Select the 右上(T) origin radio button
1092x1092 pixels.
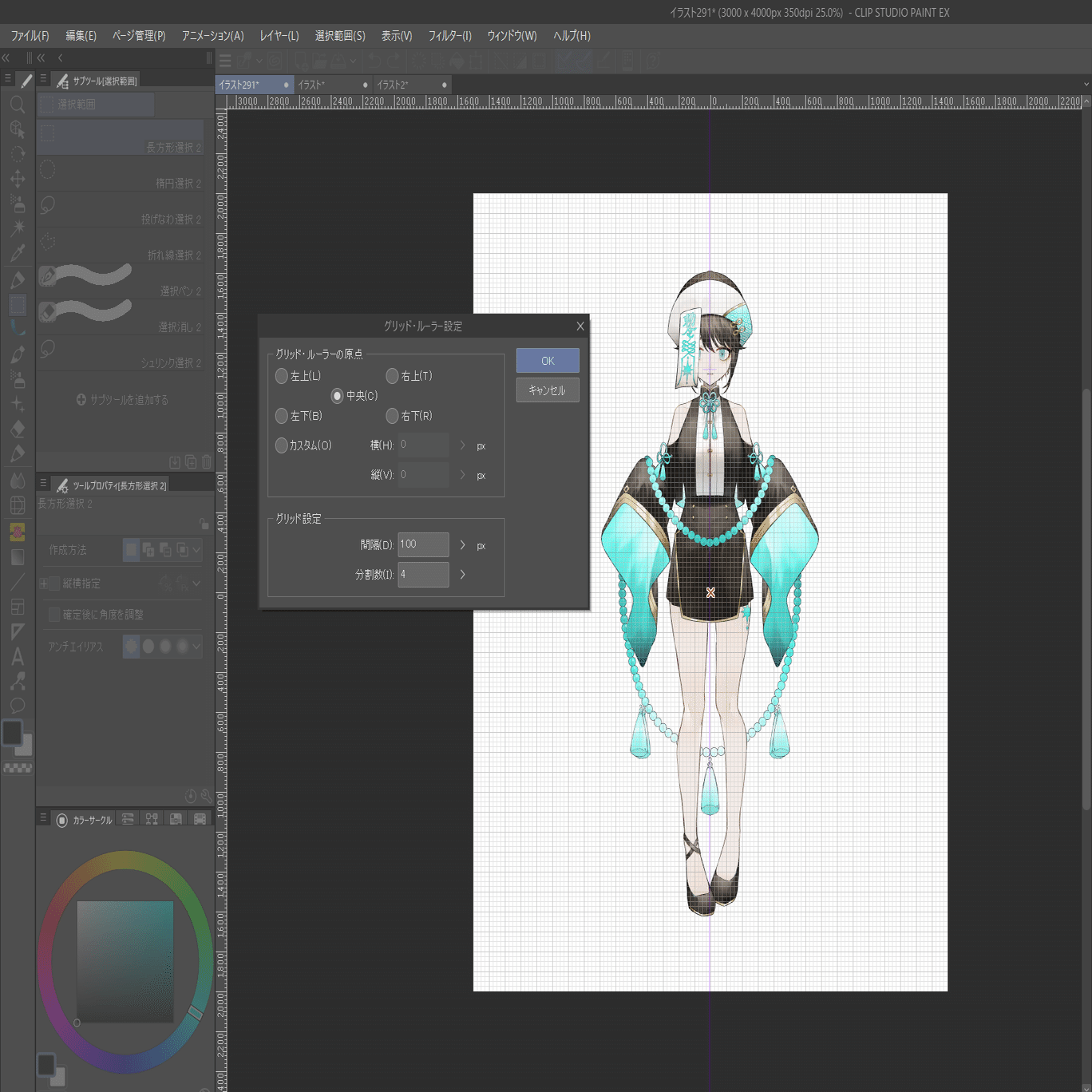coord(392,376)
